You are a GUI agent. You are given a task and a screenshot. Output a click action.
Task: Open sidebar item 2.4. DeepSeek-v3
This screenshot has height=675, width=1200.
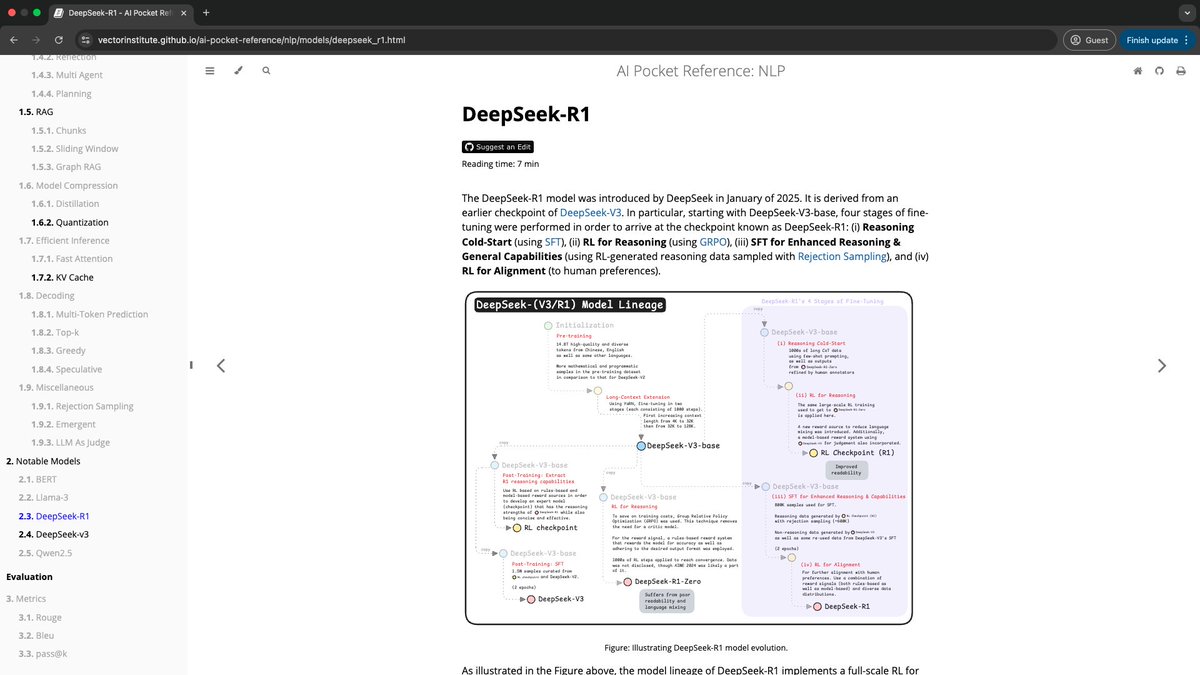(54, 534)
